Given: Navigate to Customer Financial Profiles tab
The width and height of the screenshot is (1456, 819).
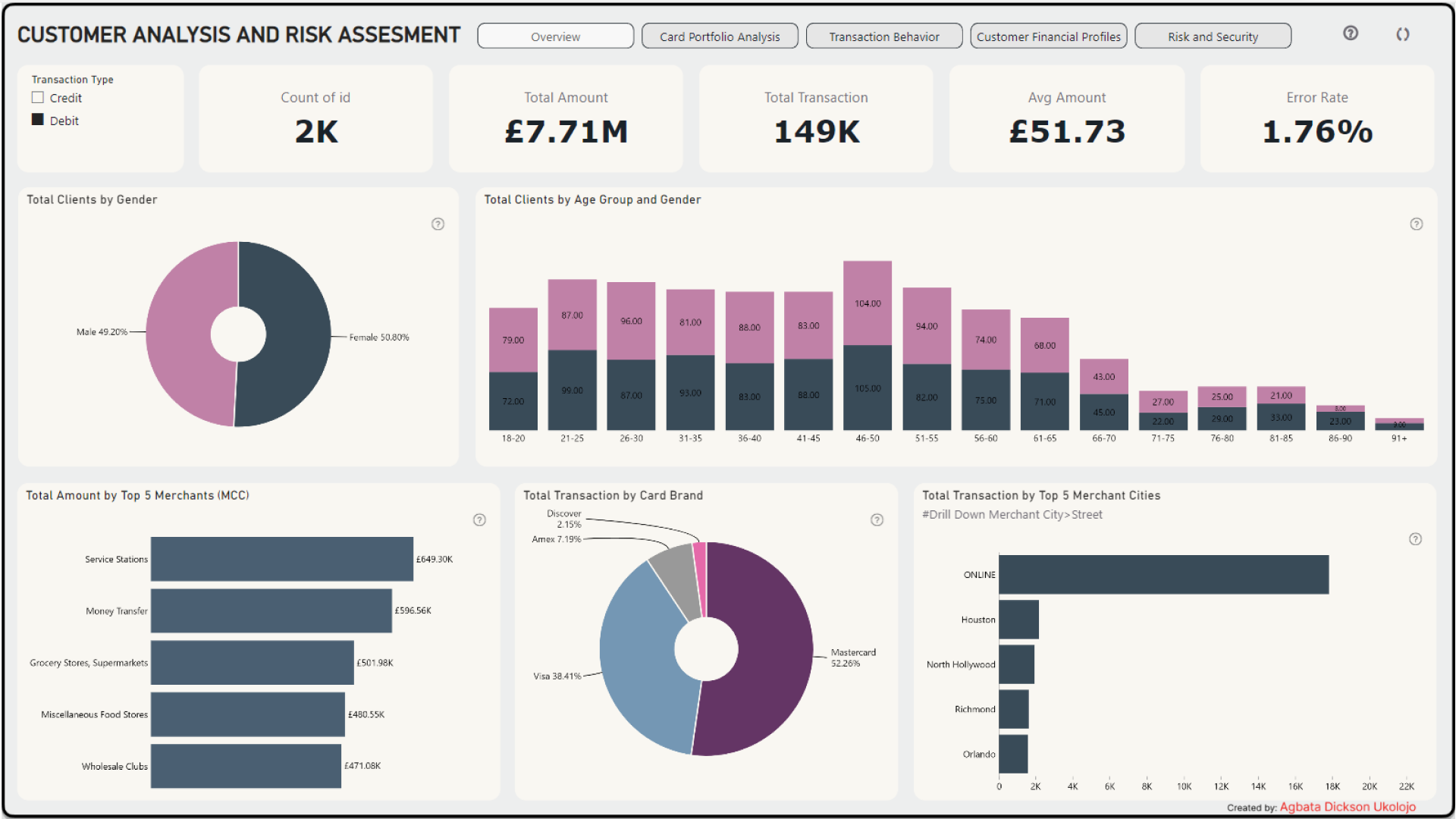Looking at the screenshot, I should pos(1049,36).
